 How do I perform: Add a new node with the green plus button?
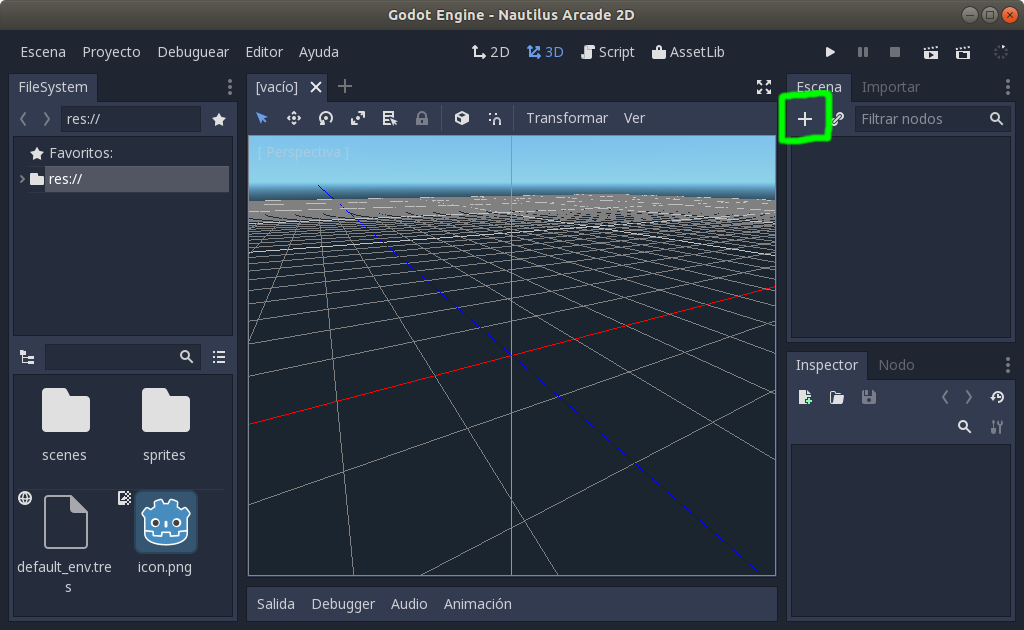[x=805, y=118]
